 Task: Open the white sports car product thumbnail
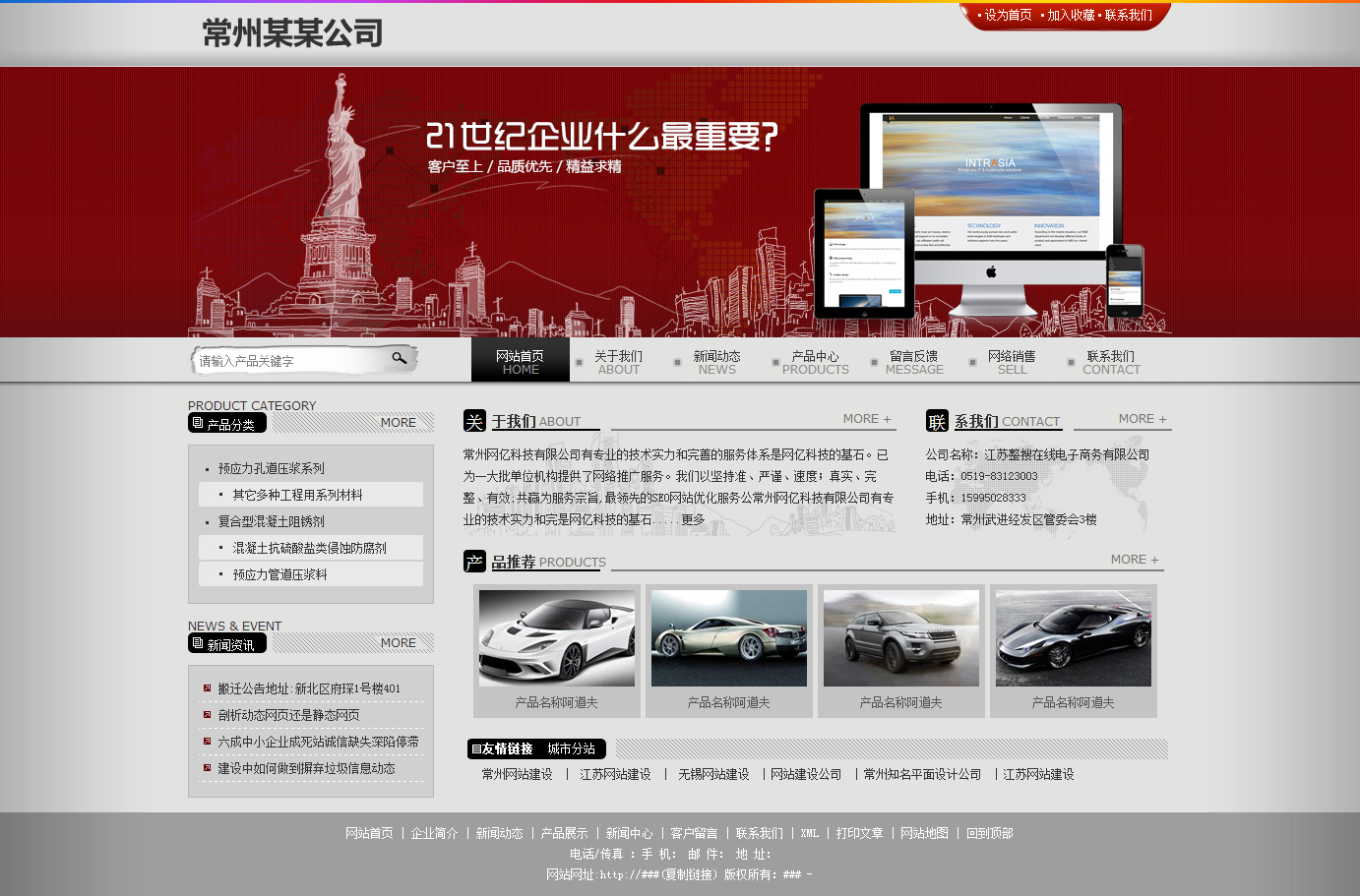[557, 638]
